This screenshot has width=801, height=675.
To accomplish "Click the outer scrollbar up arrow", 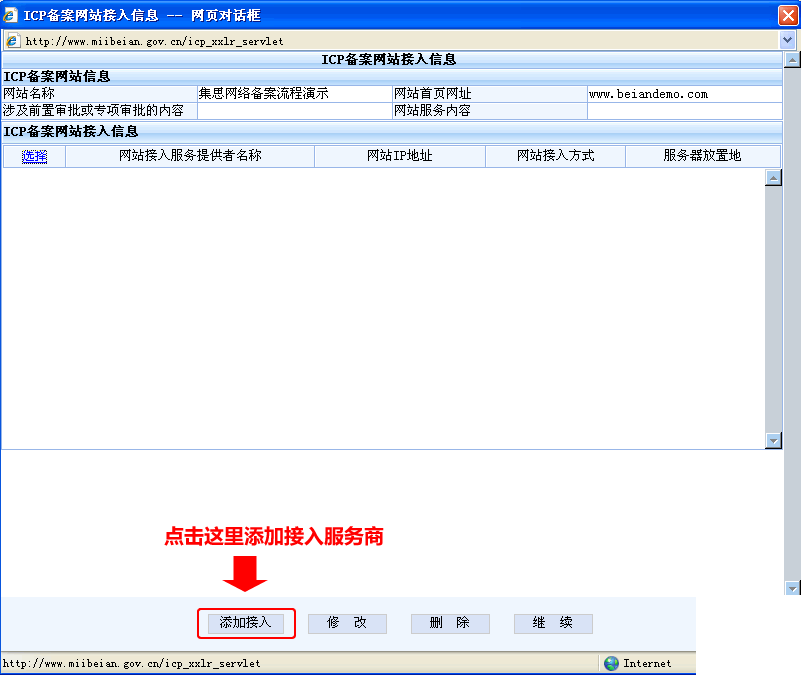I will point(792,60).
